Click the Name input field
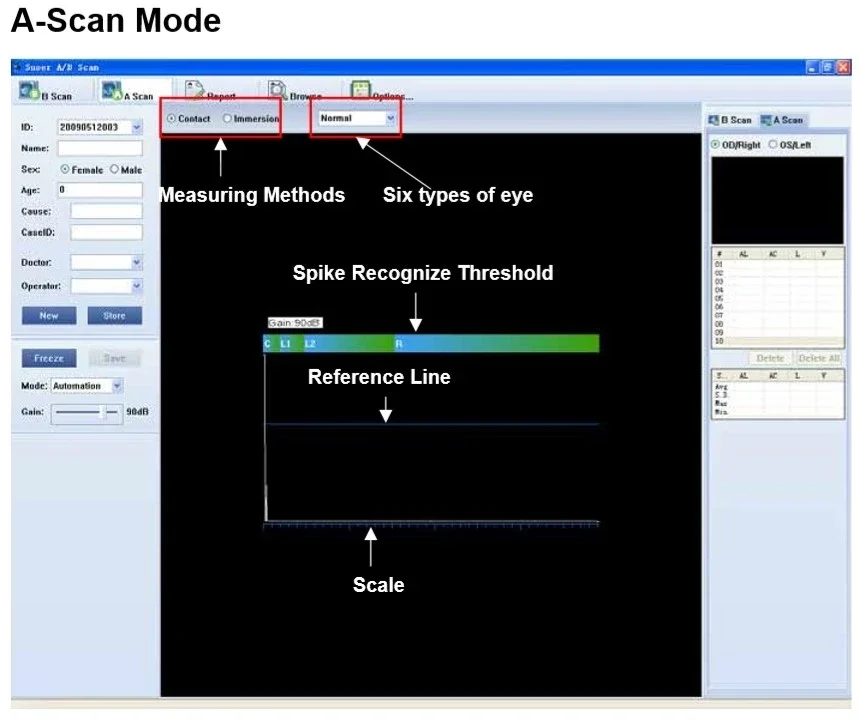Image resolution: width=860 pixels, height=720 pixels. tap(100, 148)
